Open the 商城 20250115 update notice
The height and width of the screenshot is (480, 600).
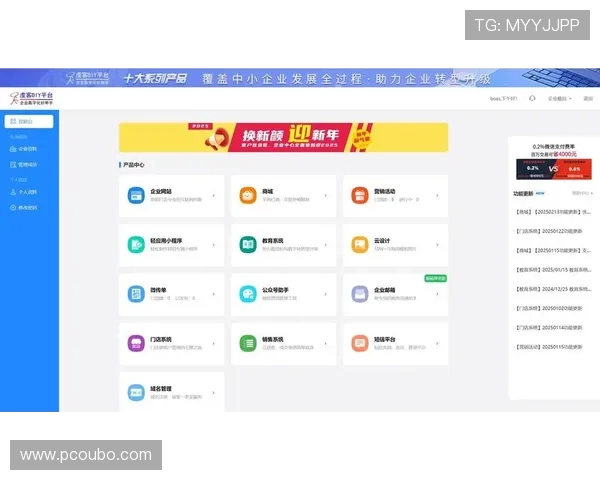tap(553, 250)
